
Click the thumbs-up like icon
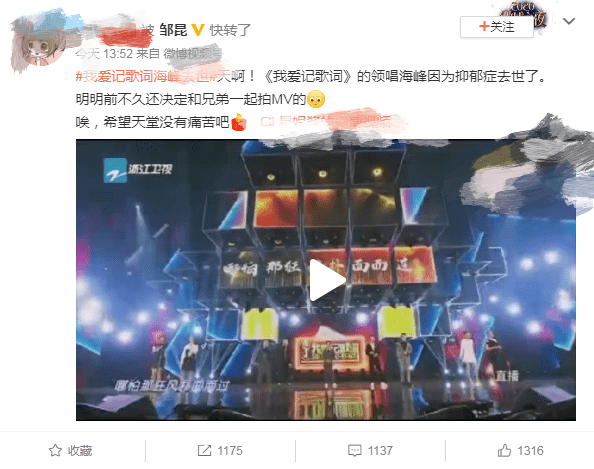[504, 450]
